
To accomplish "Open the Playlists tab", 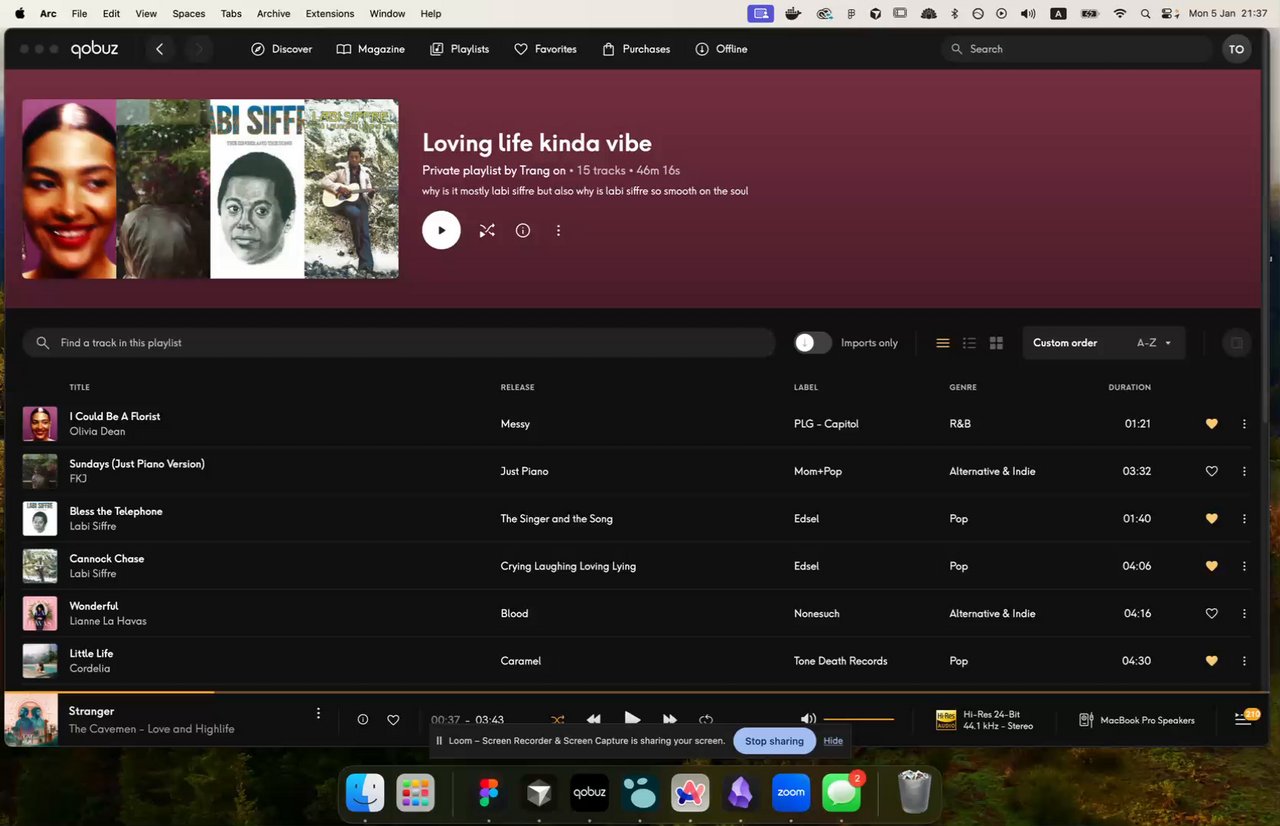I will [459, 49].
